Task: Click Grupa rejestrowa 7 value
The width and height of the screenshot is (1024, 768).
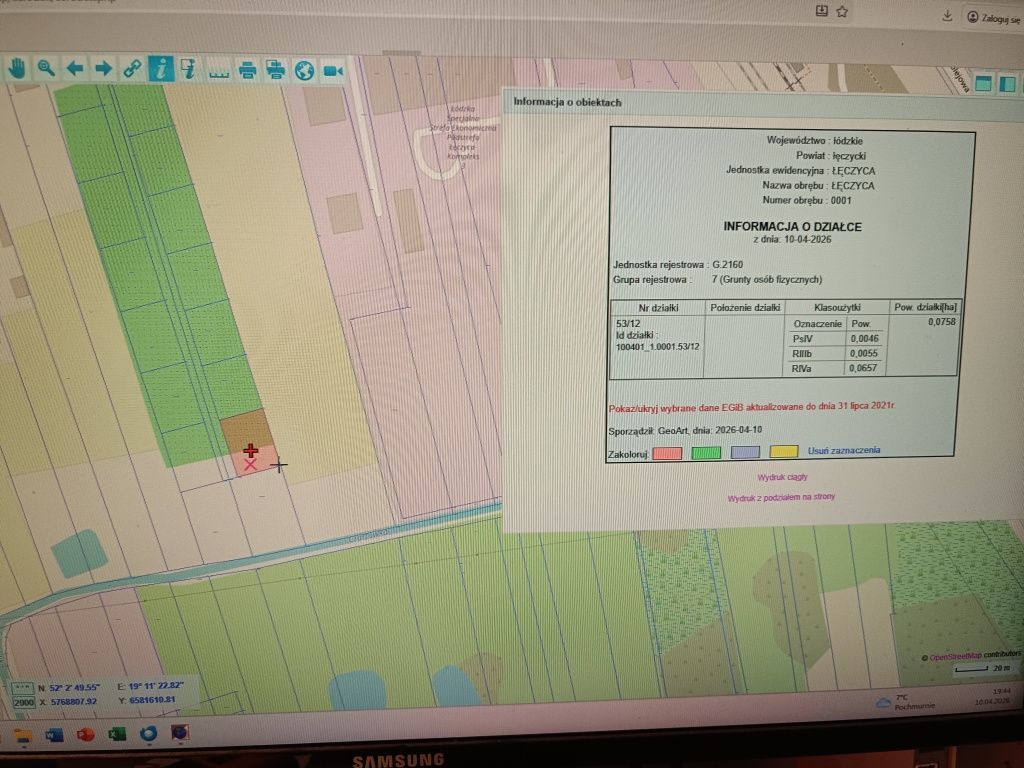Action: point(767,280)
